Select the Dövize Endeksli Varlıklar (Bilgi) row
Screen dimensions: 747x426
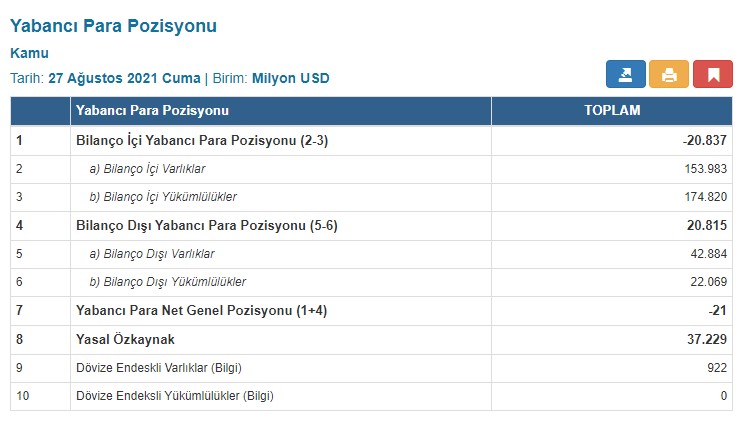(x=159, y=368)
